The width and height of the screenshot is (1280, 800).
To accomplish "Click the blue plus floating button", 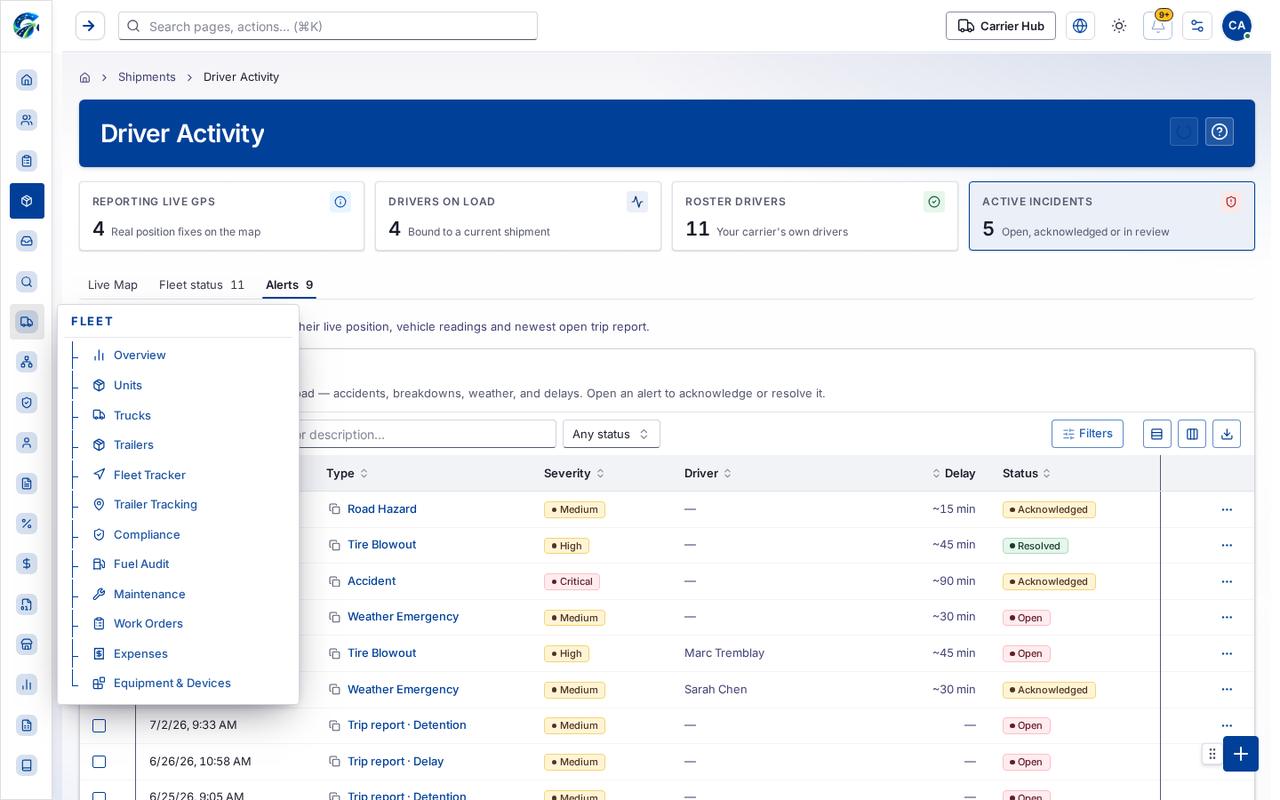I will pyautogui.click(x=1241, y=754).
